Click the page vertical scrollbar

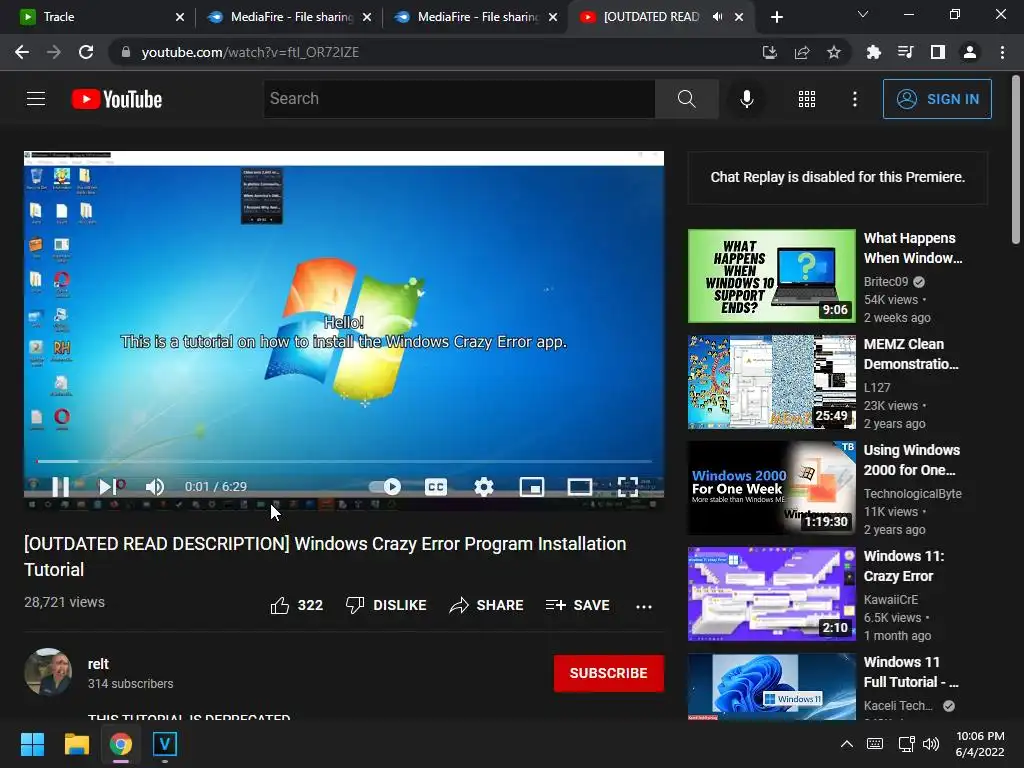click(x=1016, y=161)
